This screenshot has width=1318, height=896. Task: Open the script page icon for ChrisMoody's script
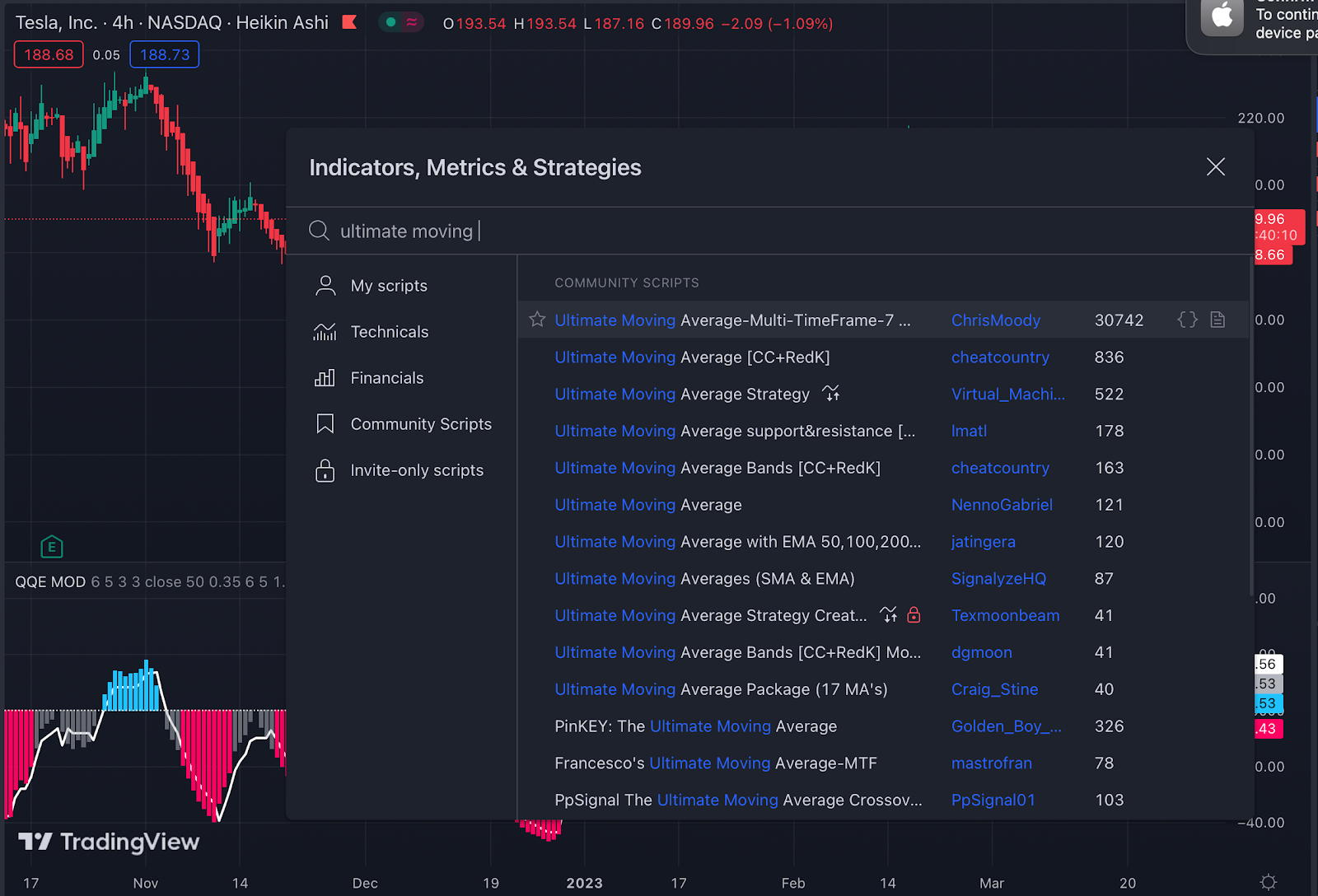[1218, 320]
